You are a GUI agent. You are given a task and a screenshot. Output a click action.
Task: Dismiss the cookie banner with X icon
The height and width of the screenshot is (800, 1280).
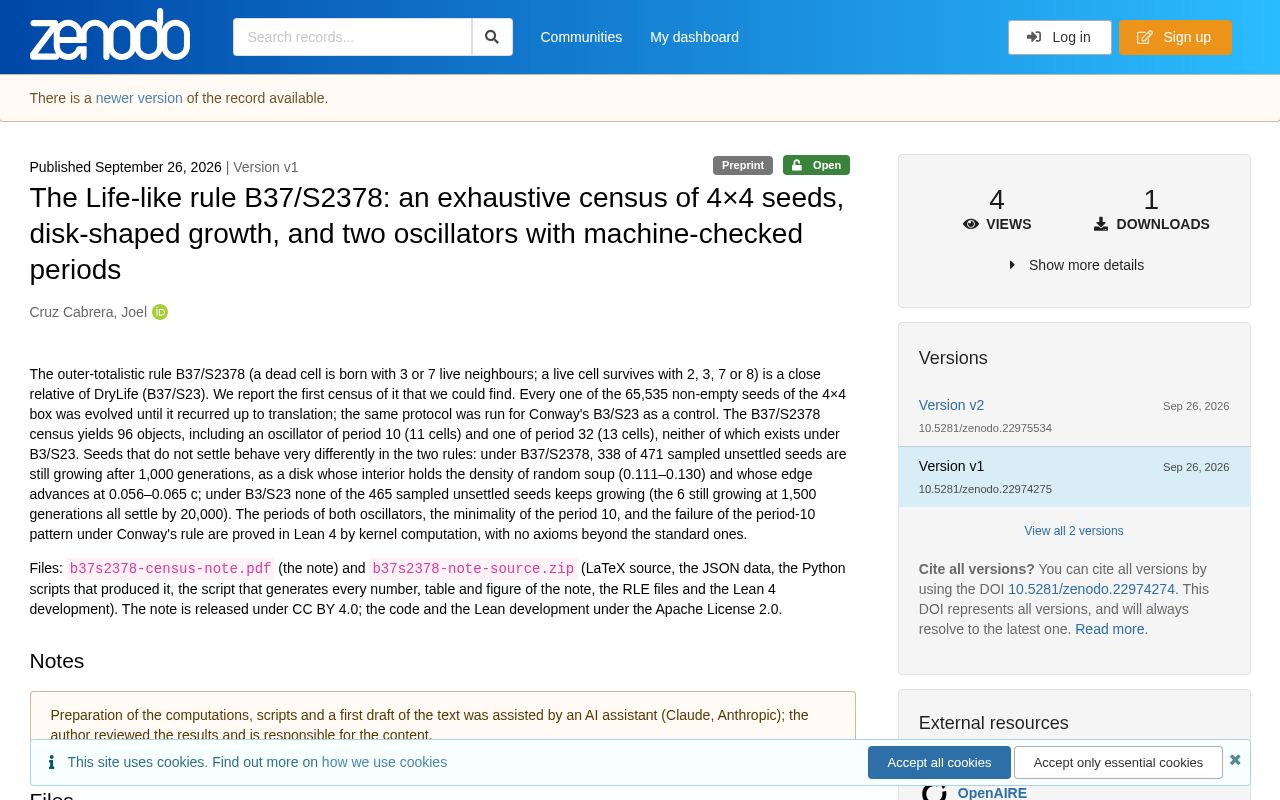[1235, 760]
